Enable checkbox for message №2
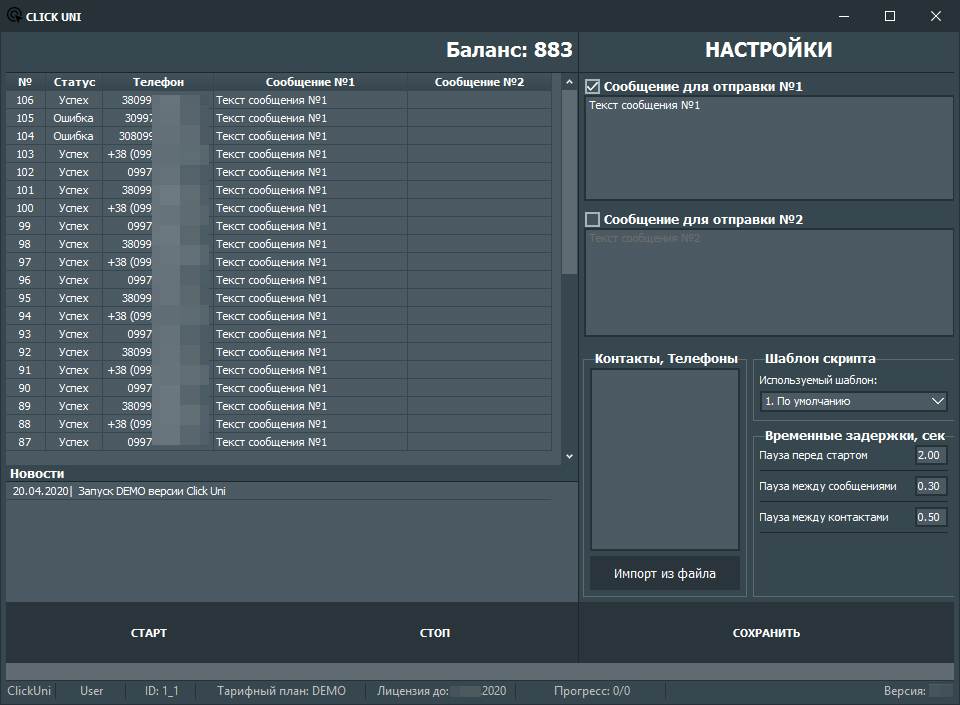960x705 pixels. pos(593,219)
